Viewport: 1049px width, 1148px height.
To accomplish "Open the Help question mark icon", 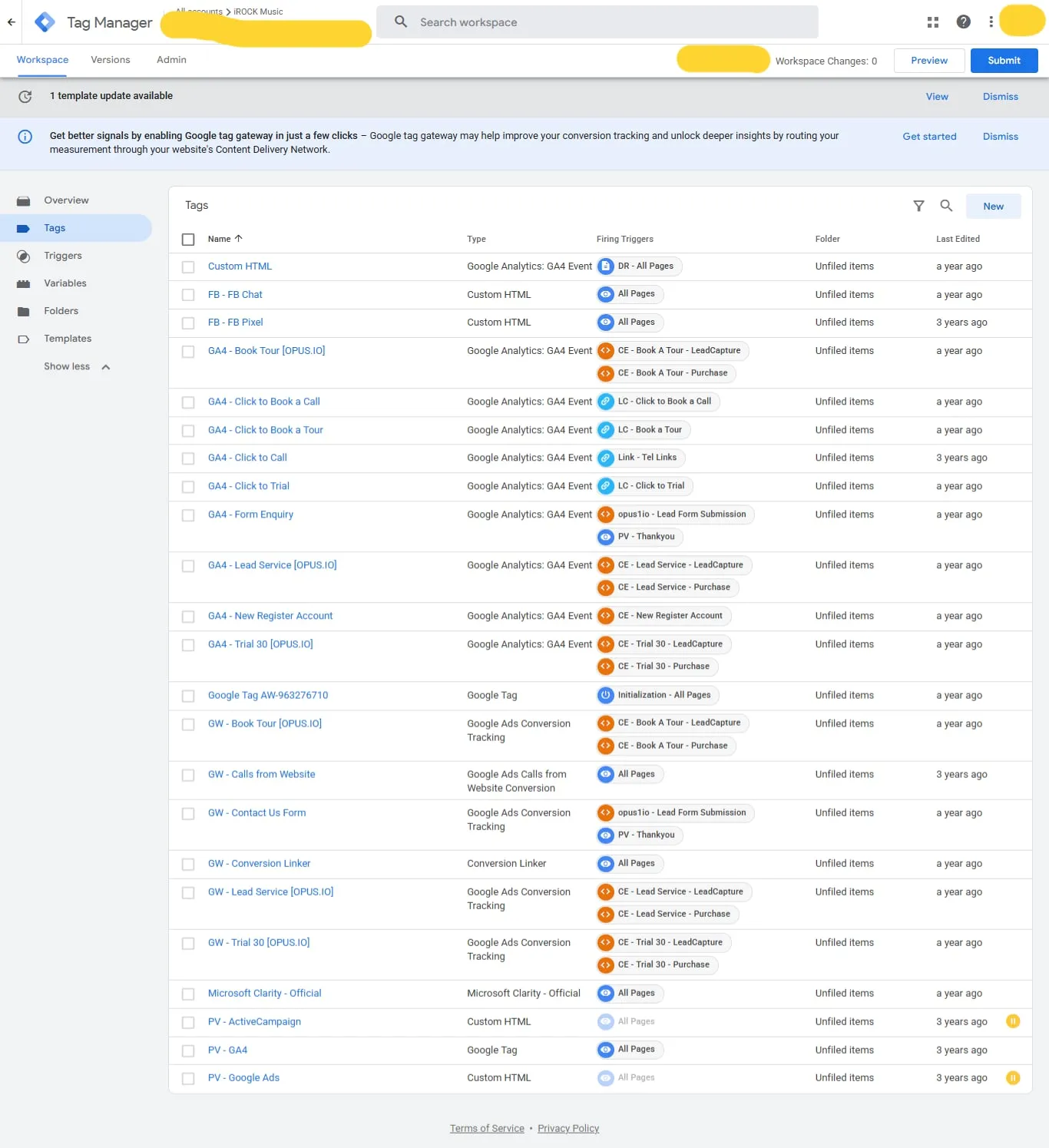I will [964, 22].
